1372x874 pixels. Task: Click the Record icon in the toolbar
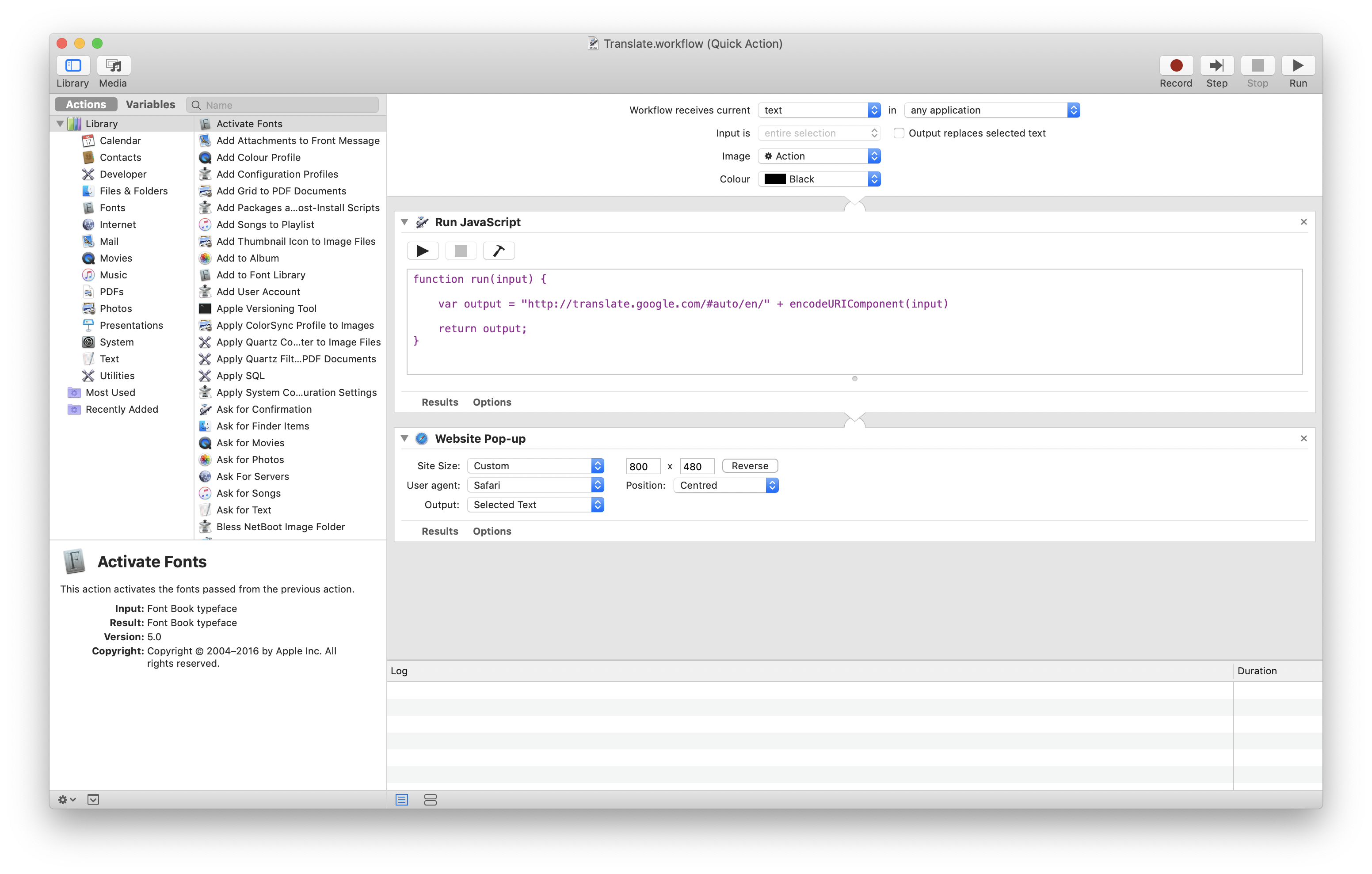click(x=1175, y=65)
